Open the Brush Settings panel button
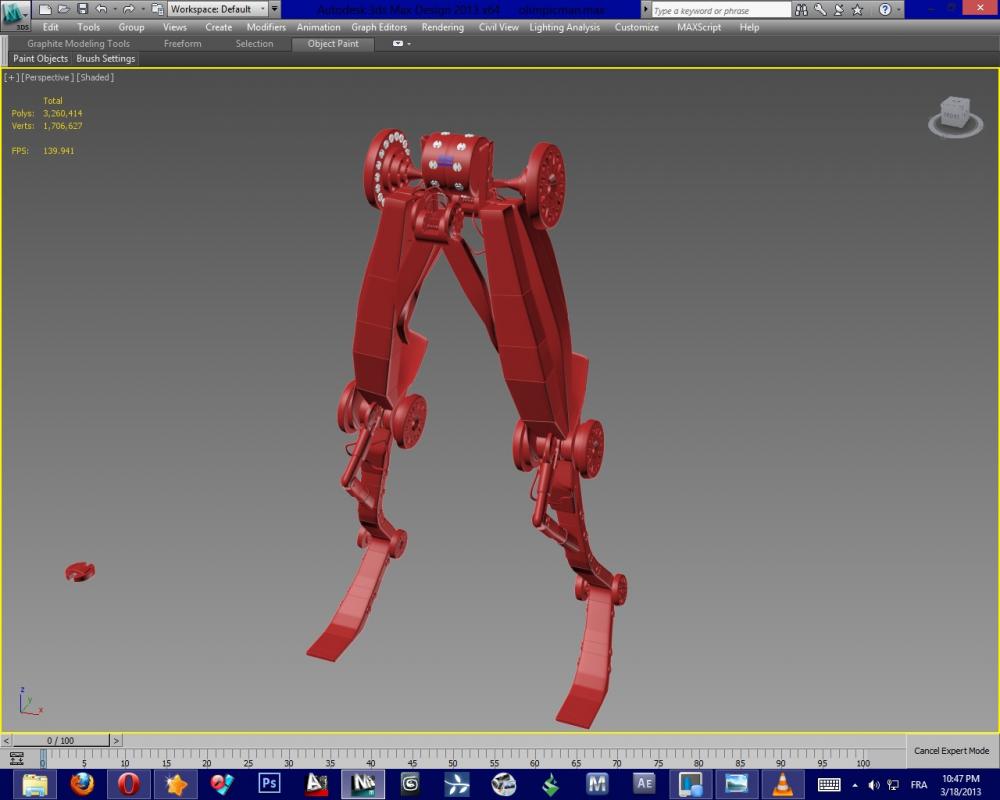Viewport: 1000px width, 800px height. 106,59
